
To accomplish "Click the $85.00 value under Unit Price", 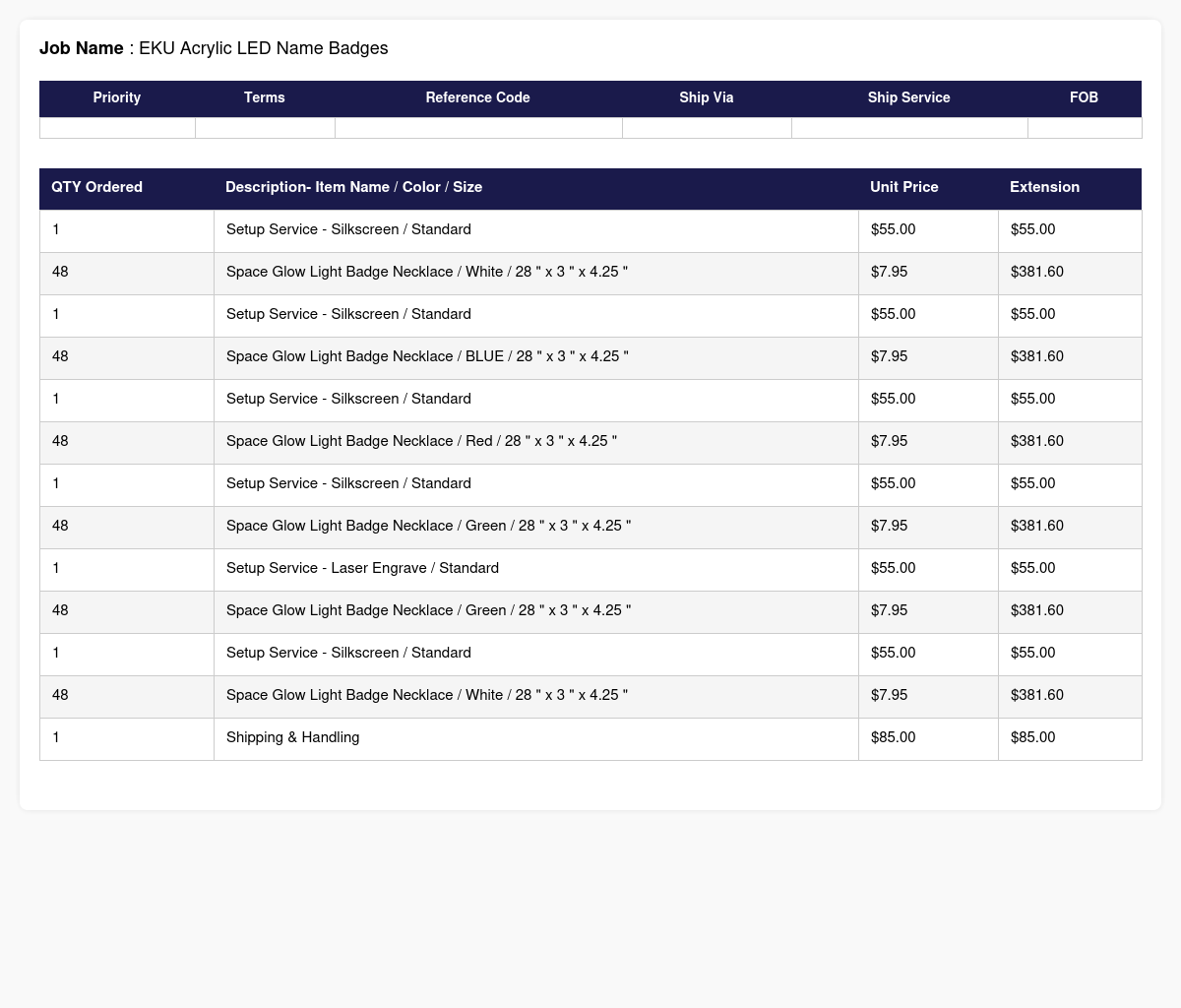I will coord(893,737).
